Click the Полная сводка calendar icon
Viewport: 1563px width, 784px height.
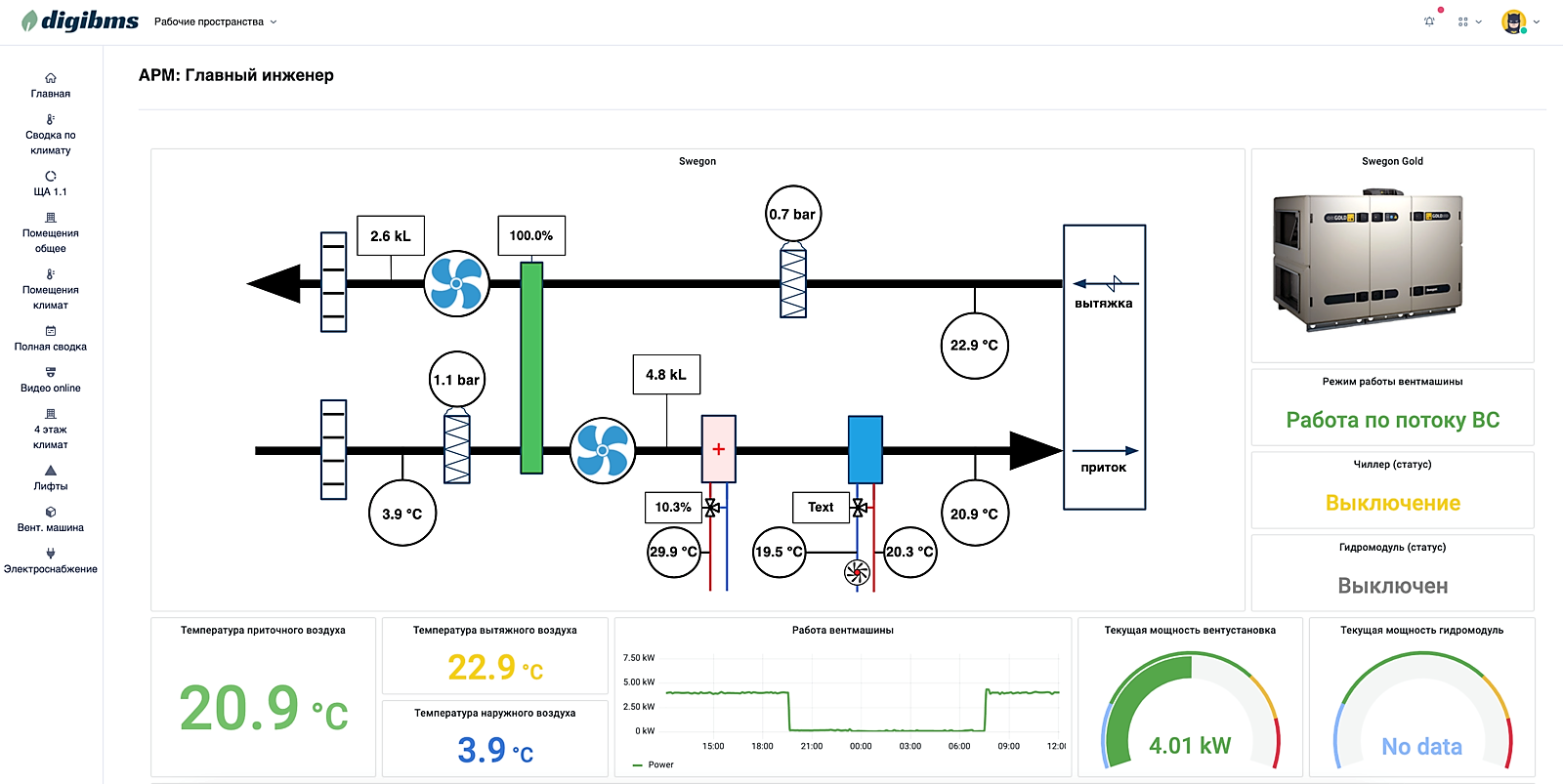coord(51,331)
